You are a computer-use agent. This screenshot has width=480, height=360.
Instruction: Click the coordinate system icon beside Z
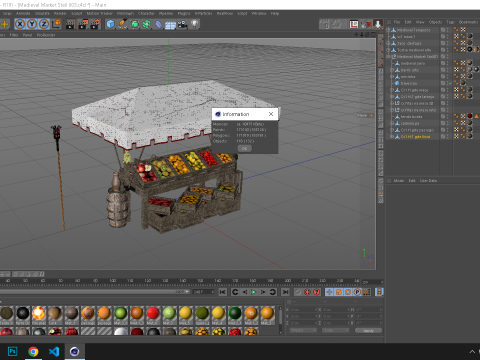tap(56, 24)
